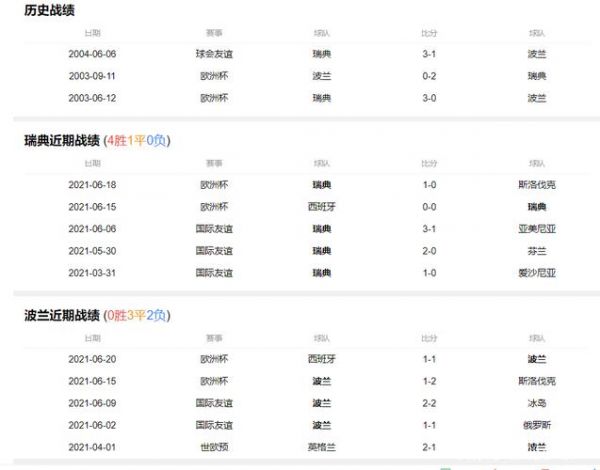Select opponent 爱沙尼亚

[x=537, y=273]
